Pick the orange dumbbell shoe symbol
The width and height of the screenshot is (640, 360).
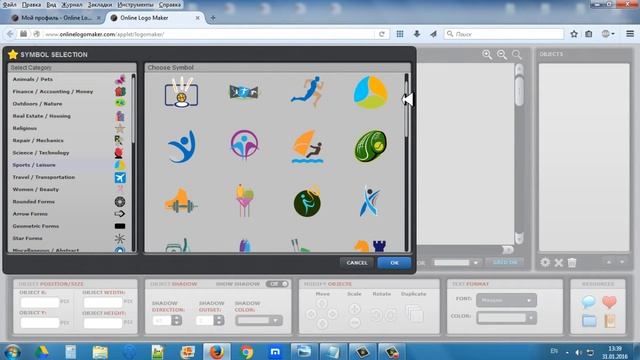tap(181, 201)
